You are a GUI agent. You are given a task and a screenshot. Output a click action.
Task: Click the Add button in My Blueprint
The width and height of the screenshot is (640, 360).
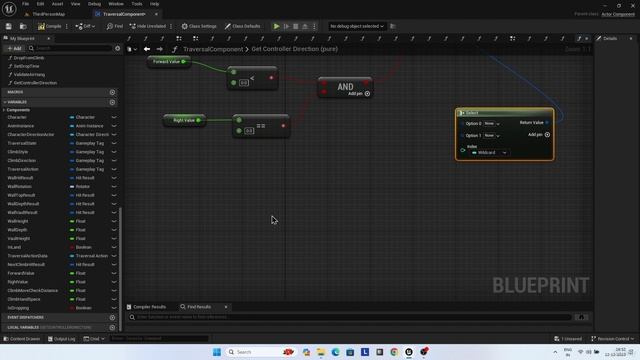(x=14, y=48)
